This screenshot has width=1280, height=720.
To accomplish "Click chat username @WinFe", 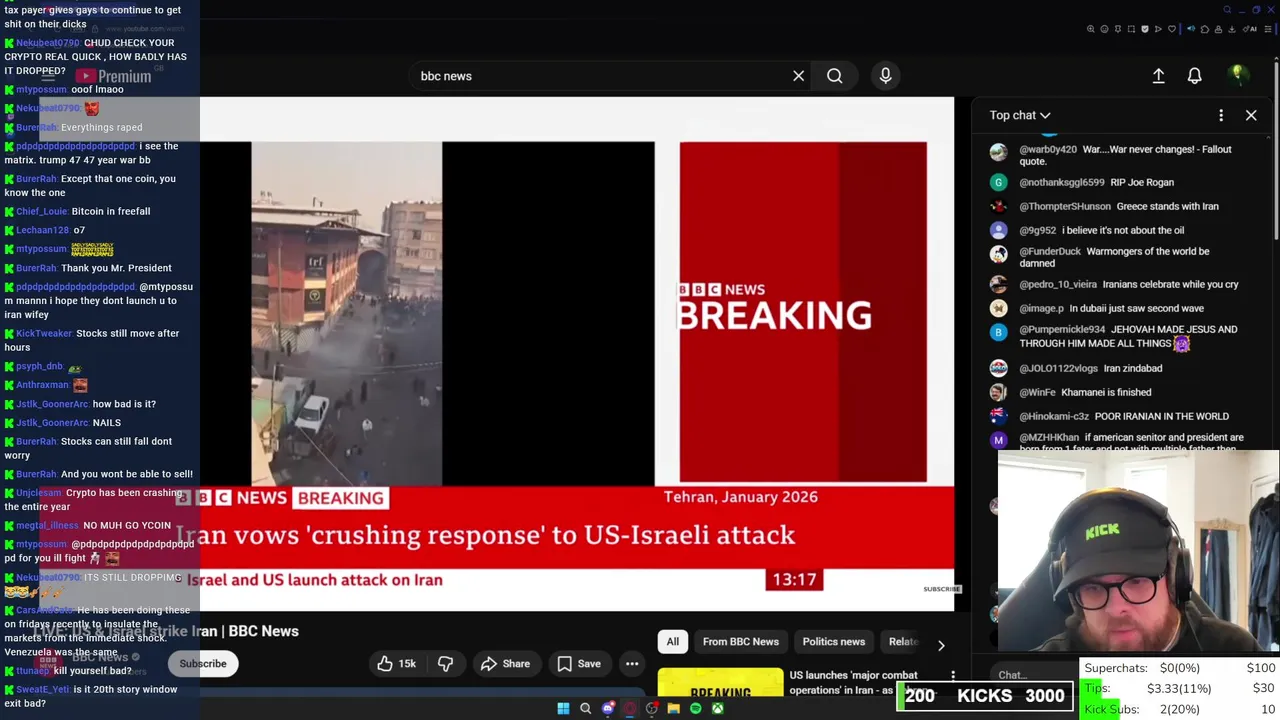I will tap(1037, 392).
